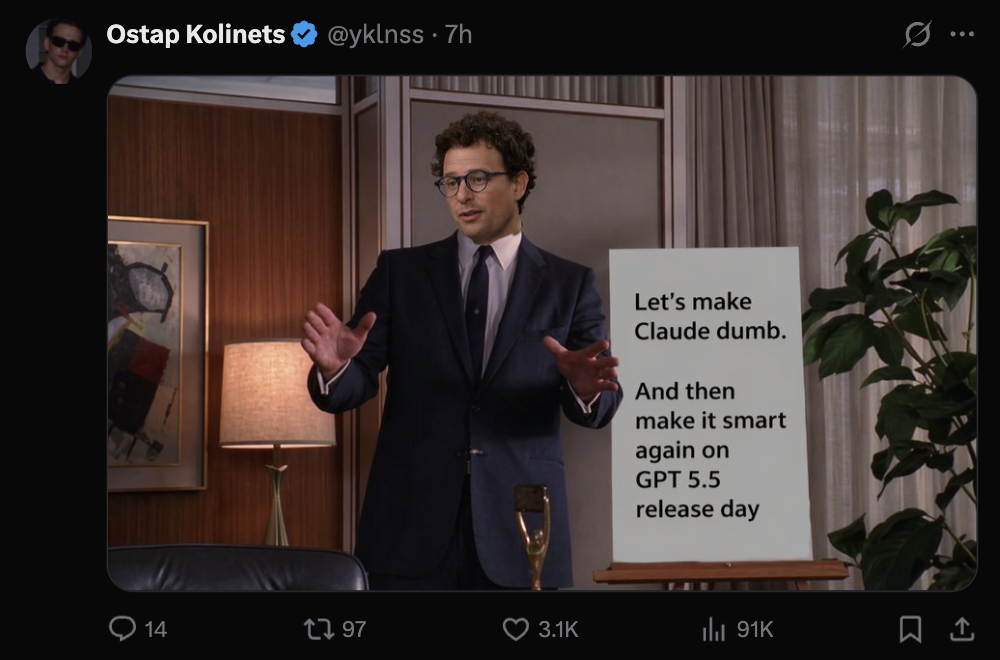Click the view analytics bar-chart icon
This screenshot has width=1000, height=660.
(x=713, y=628)
